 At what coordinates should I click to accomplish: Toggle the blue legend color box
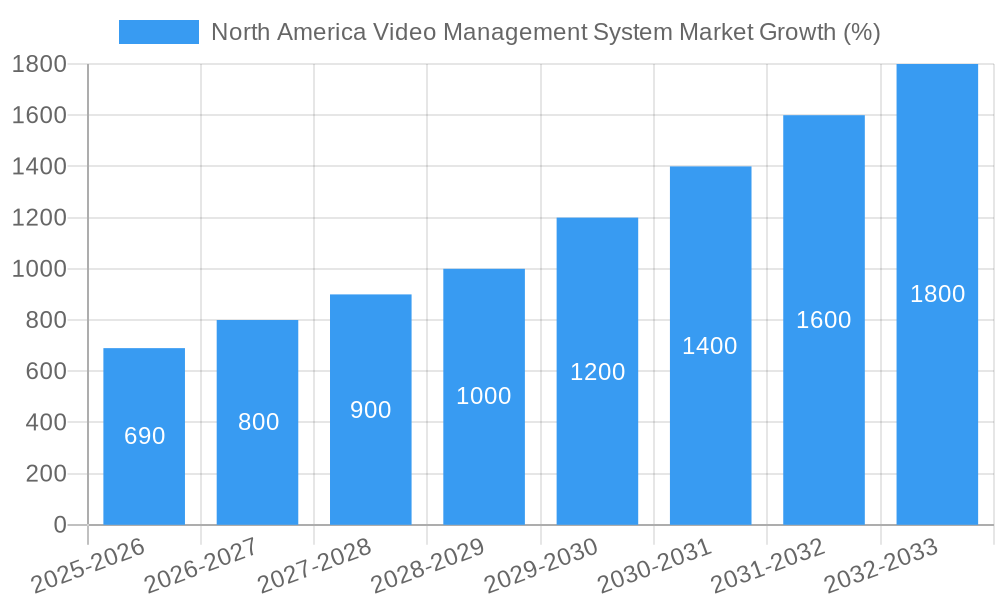pyautogui.click(x=159, y=32)
